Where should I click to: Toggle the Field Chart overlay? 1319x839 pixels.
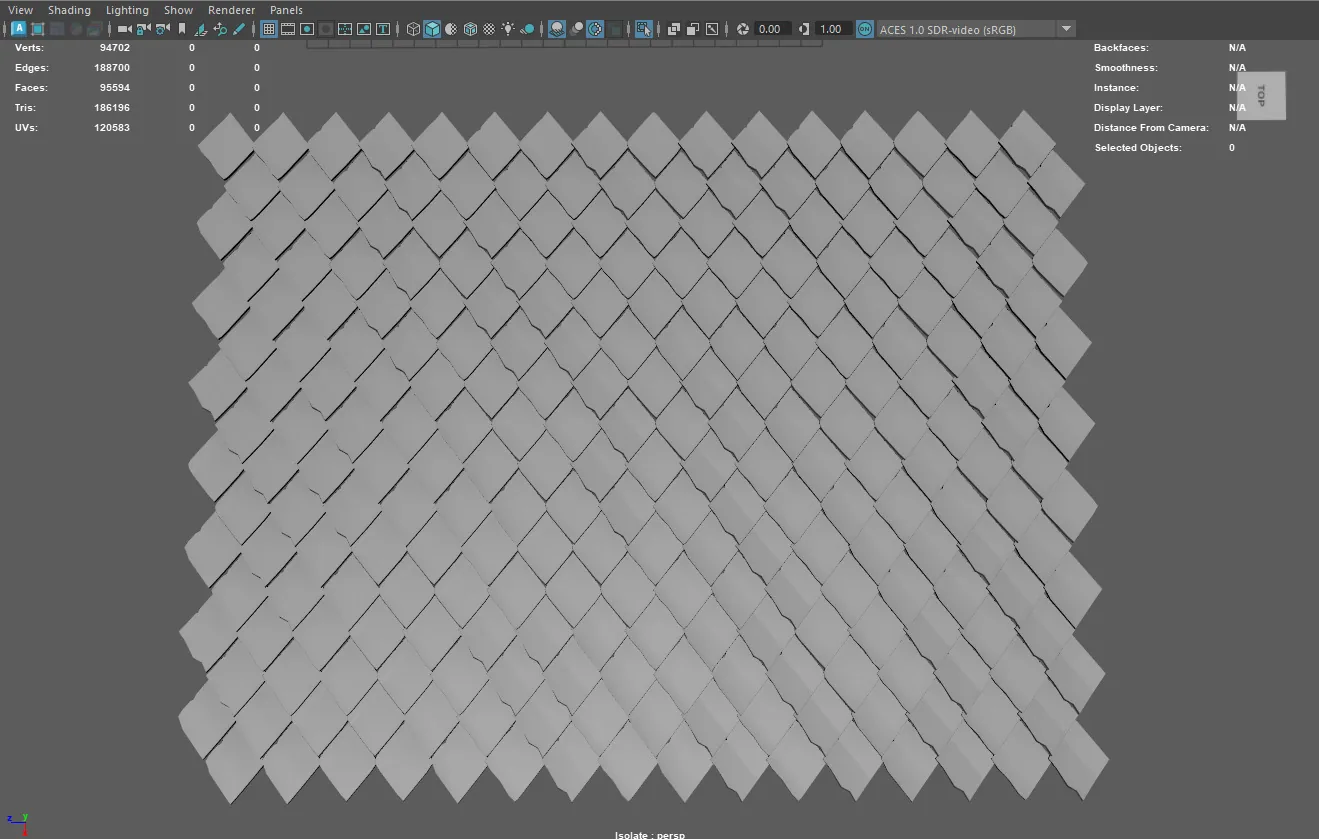pos(344,29)
